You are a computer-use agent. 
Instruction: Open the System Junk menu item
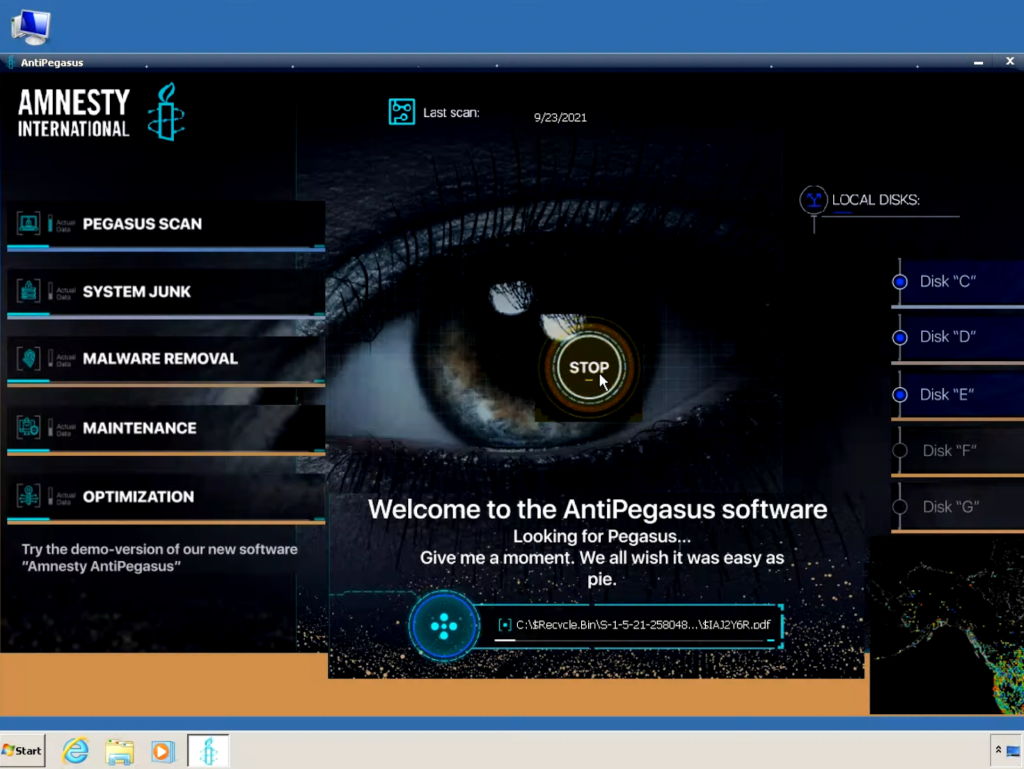137,292
